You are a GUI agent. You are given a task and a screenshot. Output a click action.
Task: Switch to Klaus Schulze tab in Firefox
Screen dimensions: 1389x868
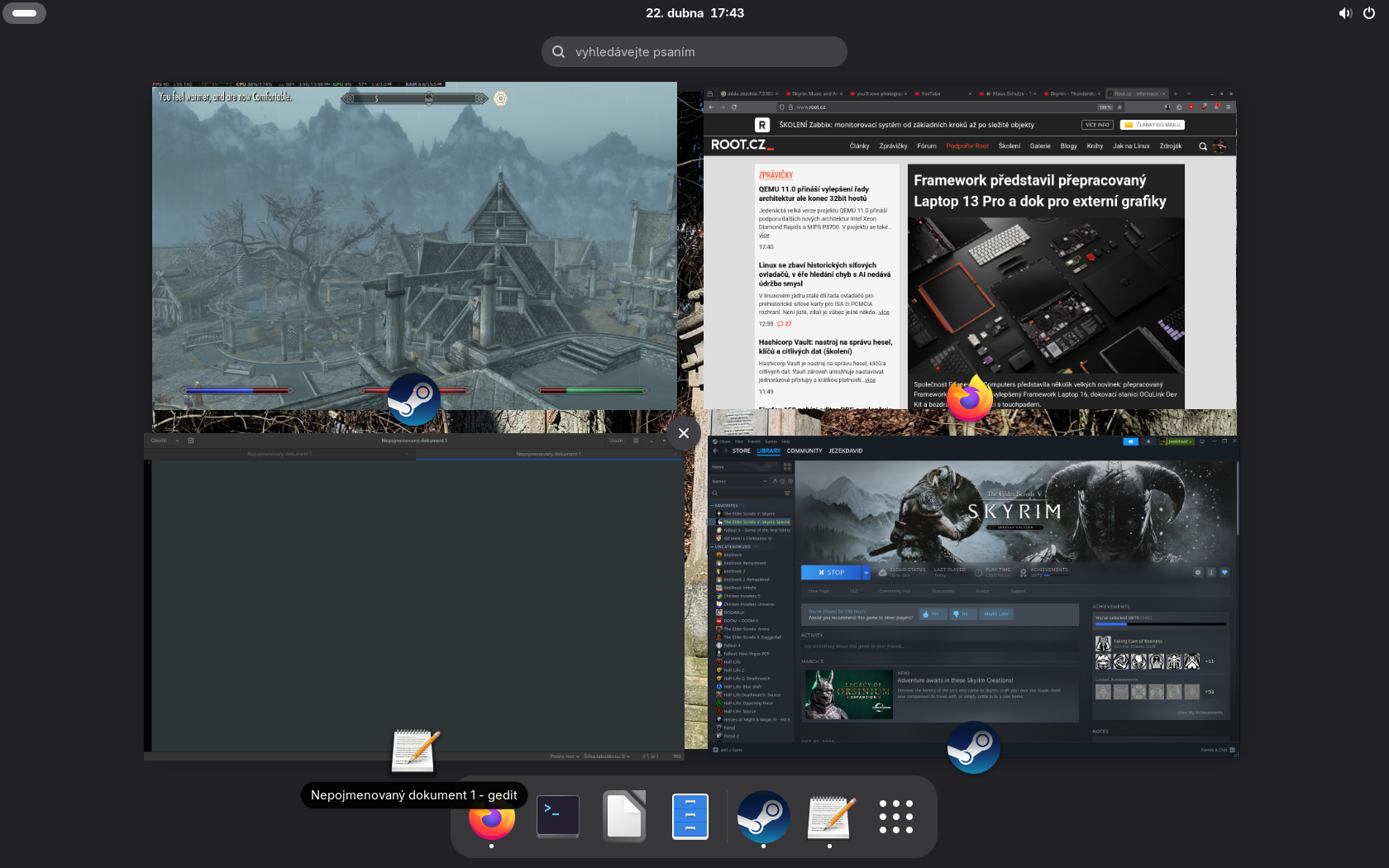(x=1008, y=93)
